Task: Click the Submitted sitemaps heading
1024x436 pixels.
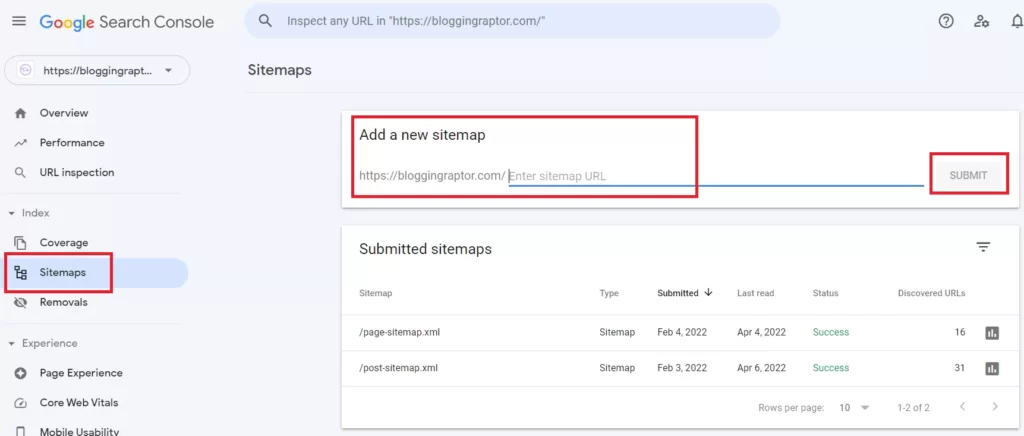Action: click(x=425, y=249)
